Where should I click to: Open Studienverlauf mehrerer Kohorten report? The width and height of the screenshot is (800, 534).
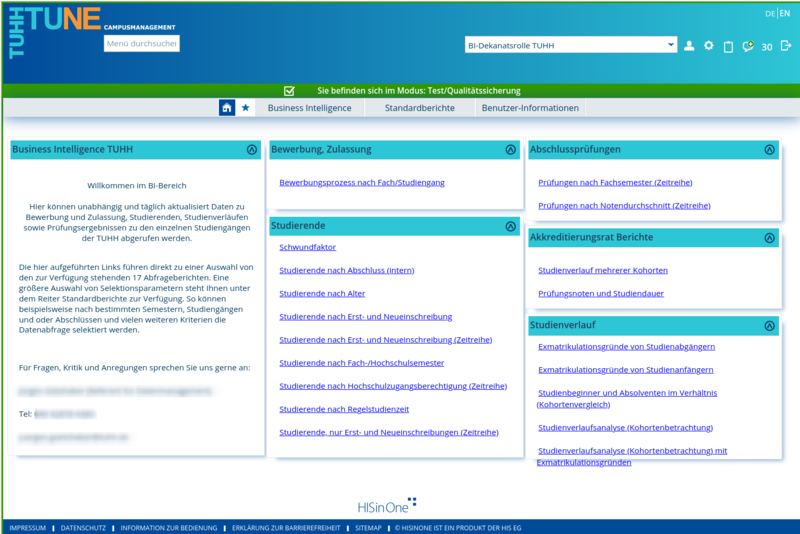[x=603, y=270]
